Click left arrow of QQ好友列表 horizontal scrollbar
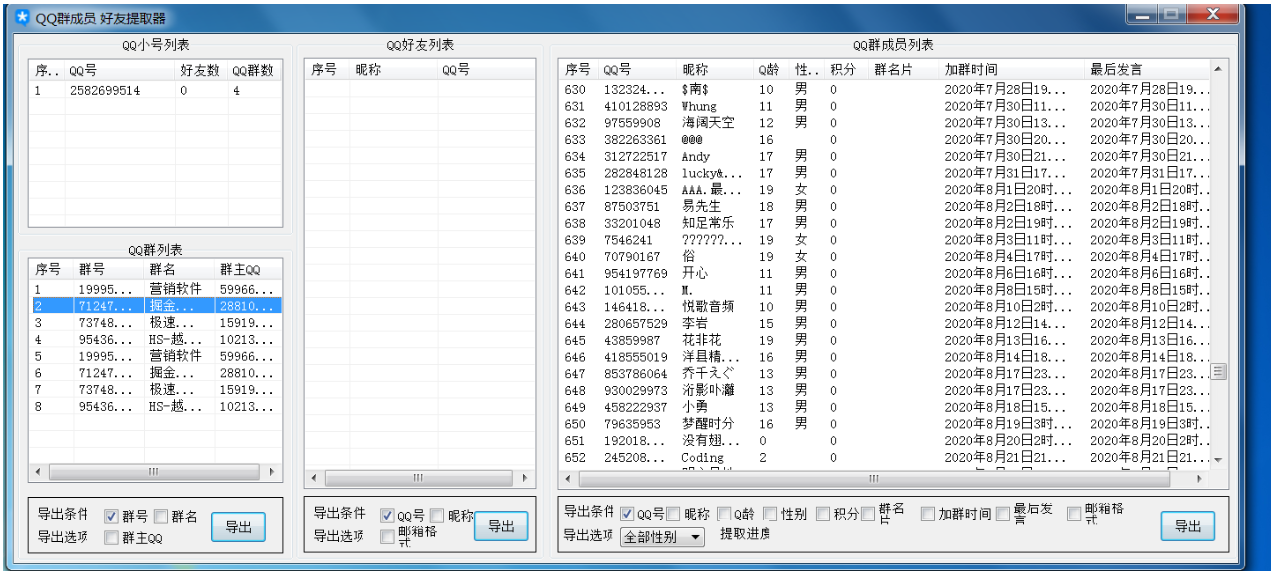Screen dimensions: 1271x575 click(x=314, y=478)
